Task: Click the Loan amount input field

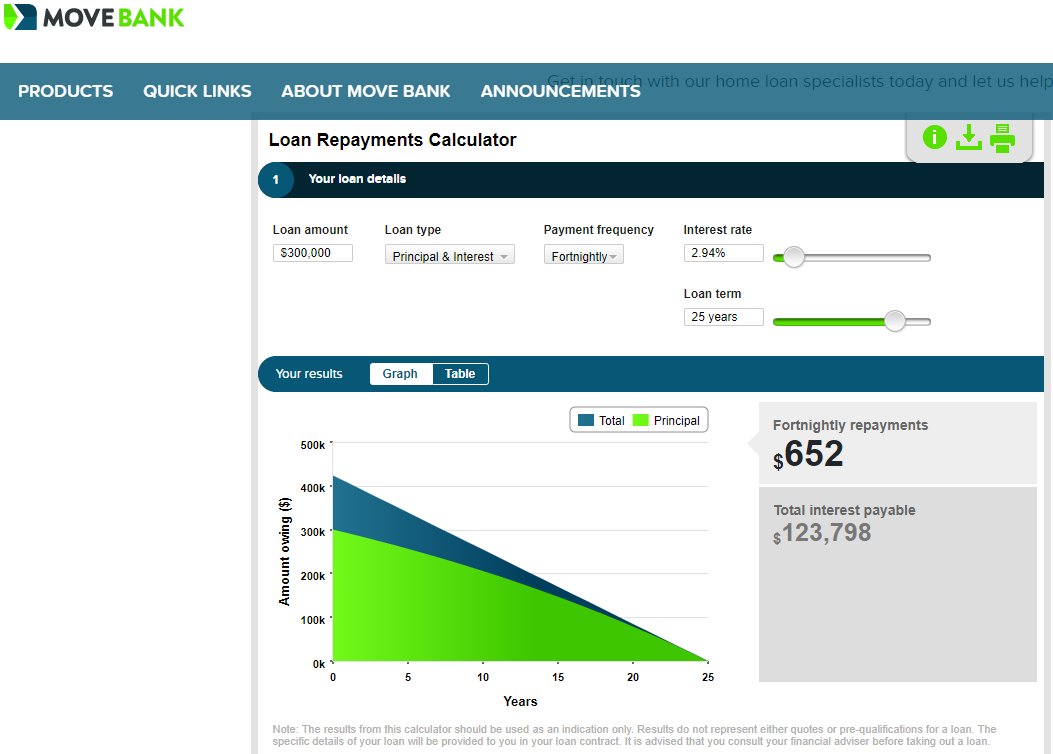Action: (312, 254)
